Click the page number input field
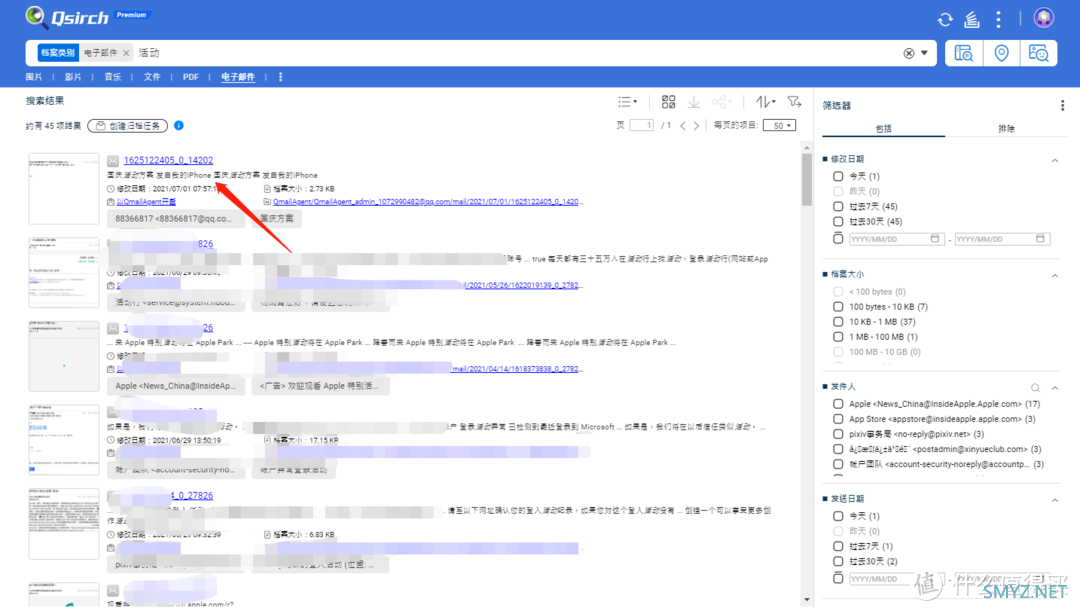 pos(641,125)
